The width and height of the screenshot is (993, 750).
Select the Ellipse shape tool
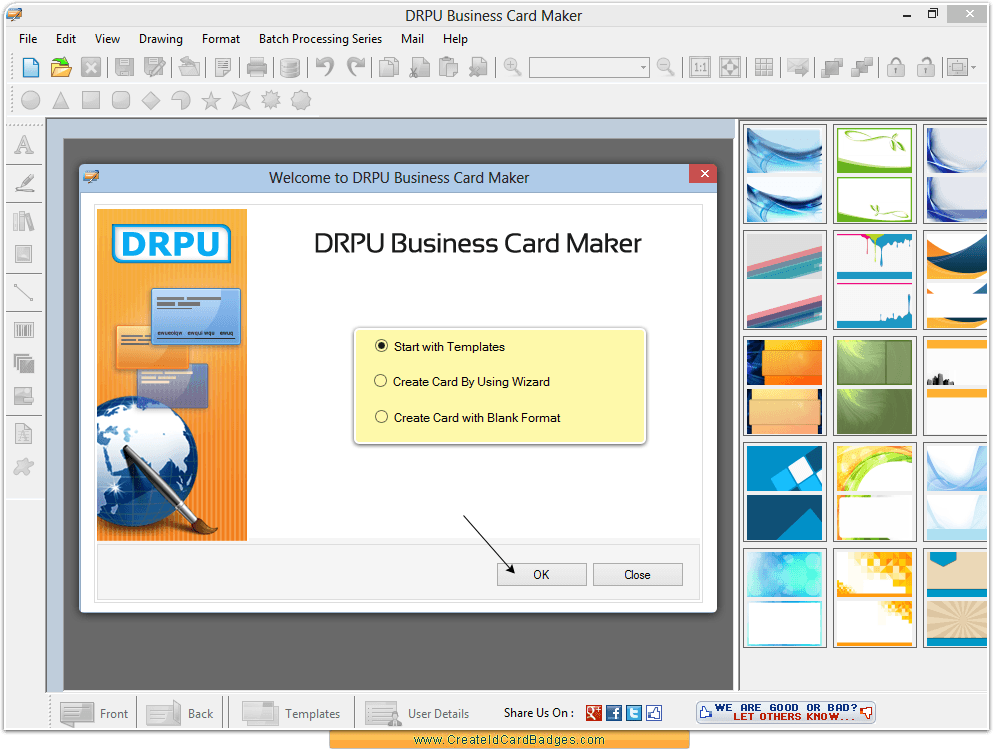(30, 100)
